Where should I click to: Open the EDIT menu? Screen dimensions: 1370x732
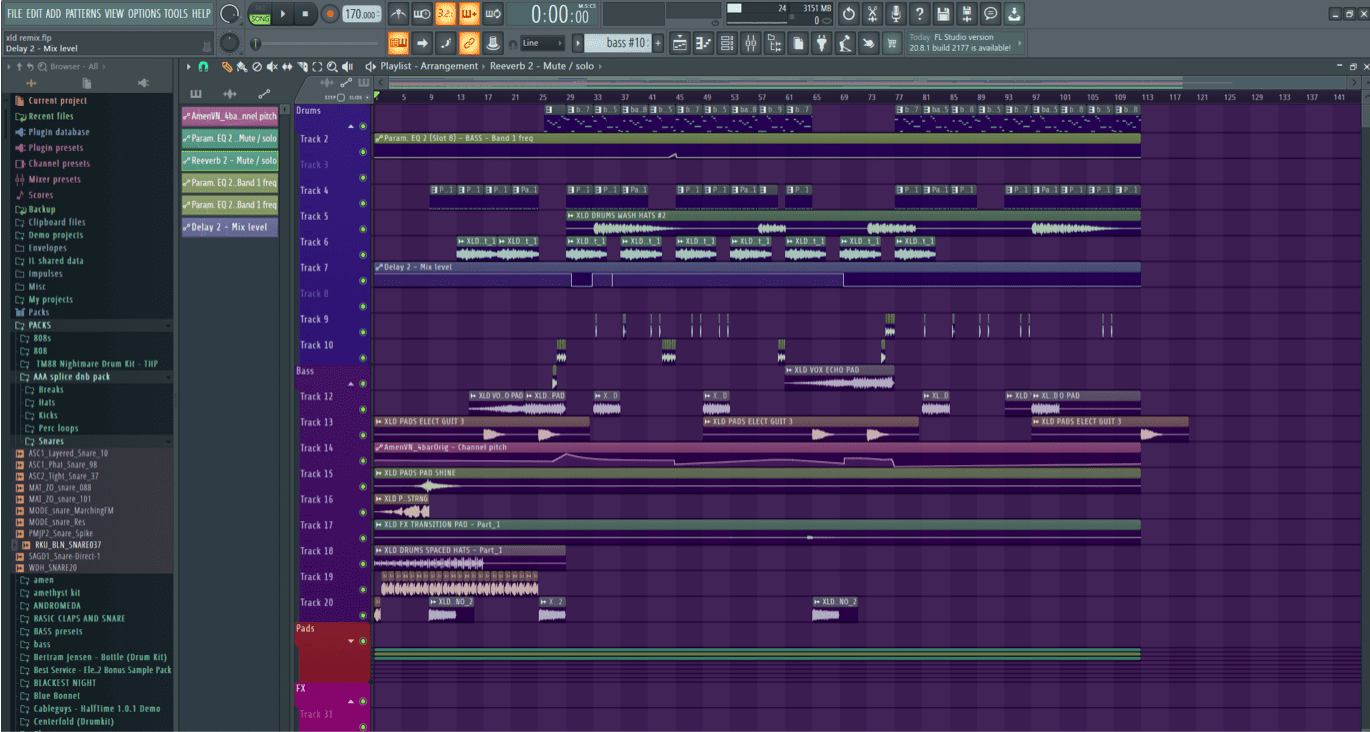click(35, 14)
